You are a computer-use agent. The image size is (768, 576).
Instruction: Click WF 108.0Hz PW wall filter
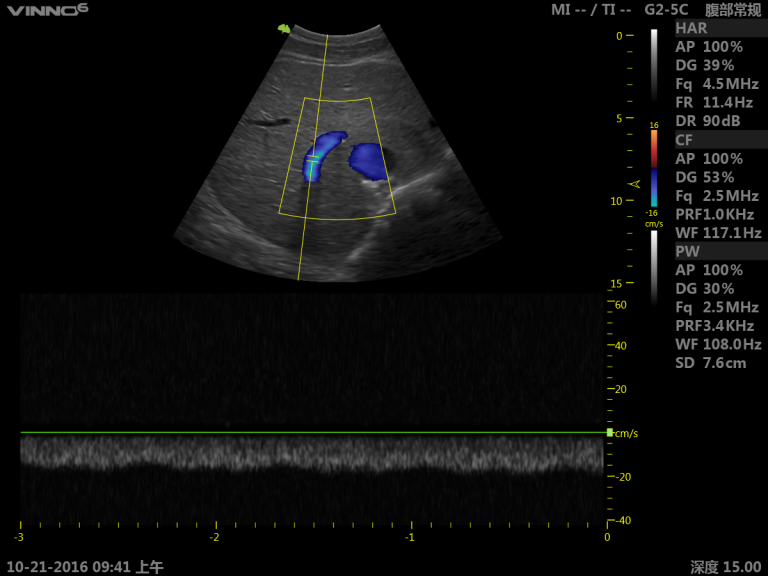coord(719,345)
